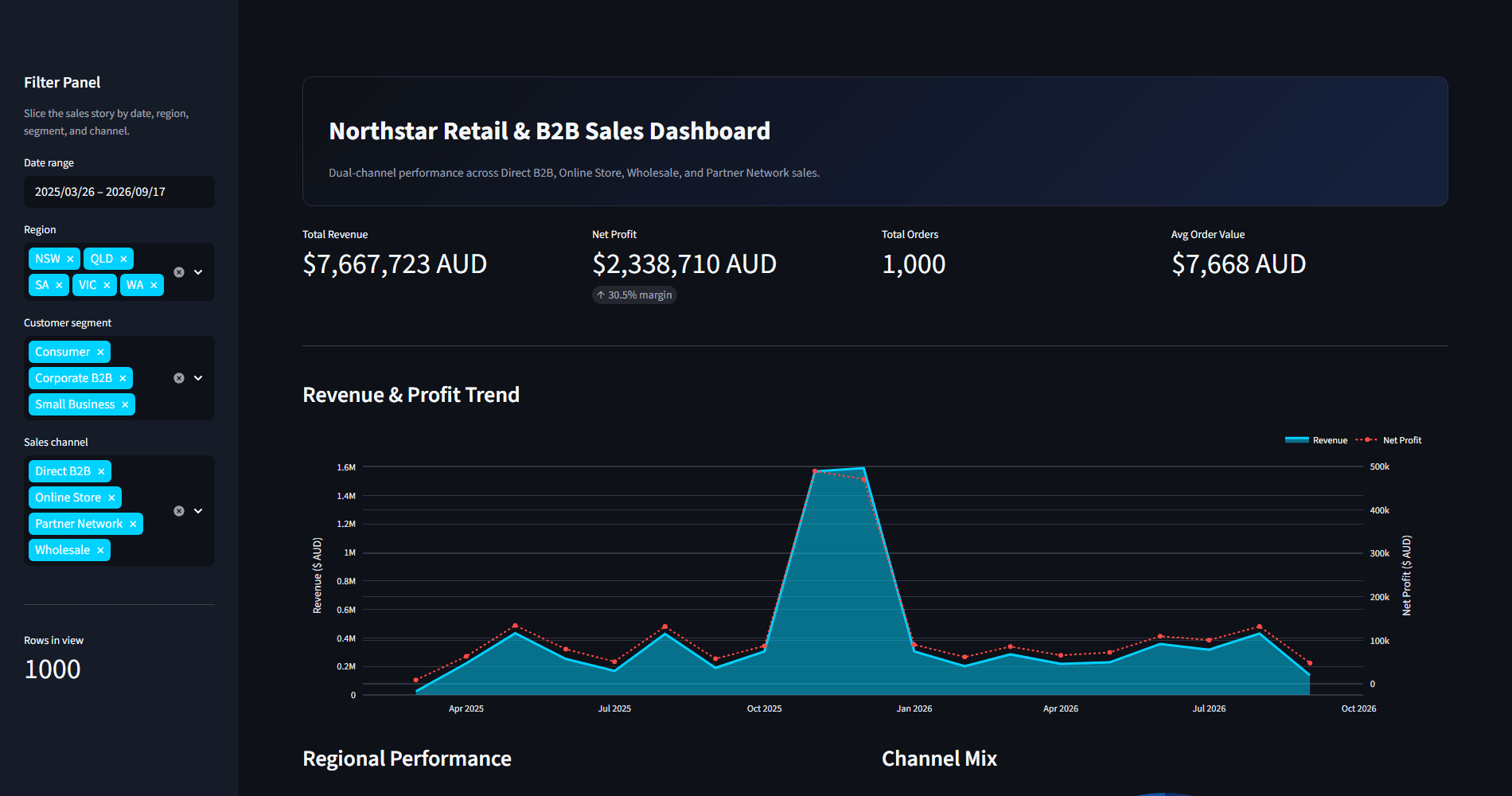Remove the Corporate B2B segment tag
The image size is (1512, 796).
[123, 378]
